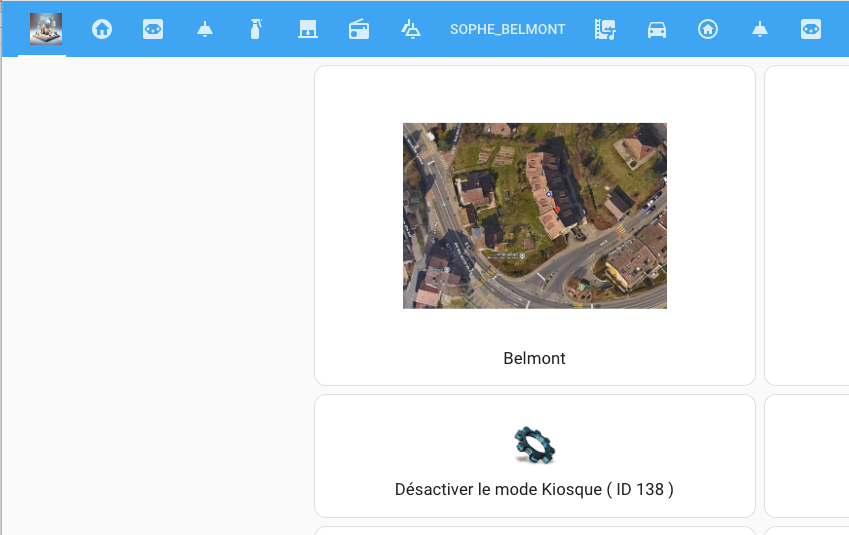Switch to the SOPHE_BELMONT tab
This screenshot has width=849, height=535.
507,29
